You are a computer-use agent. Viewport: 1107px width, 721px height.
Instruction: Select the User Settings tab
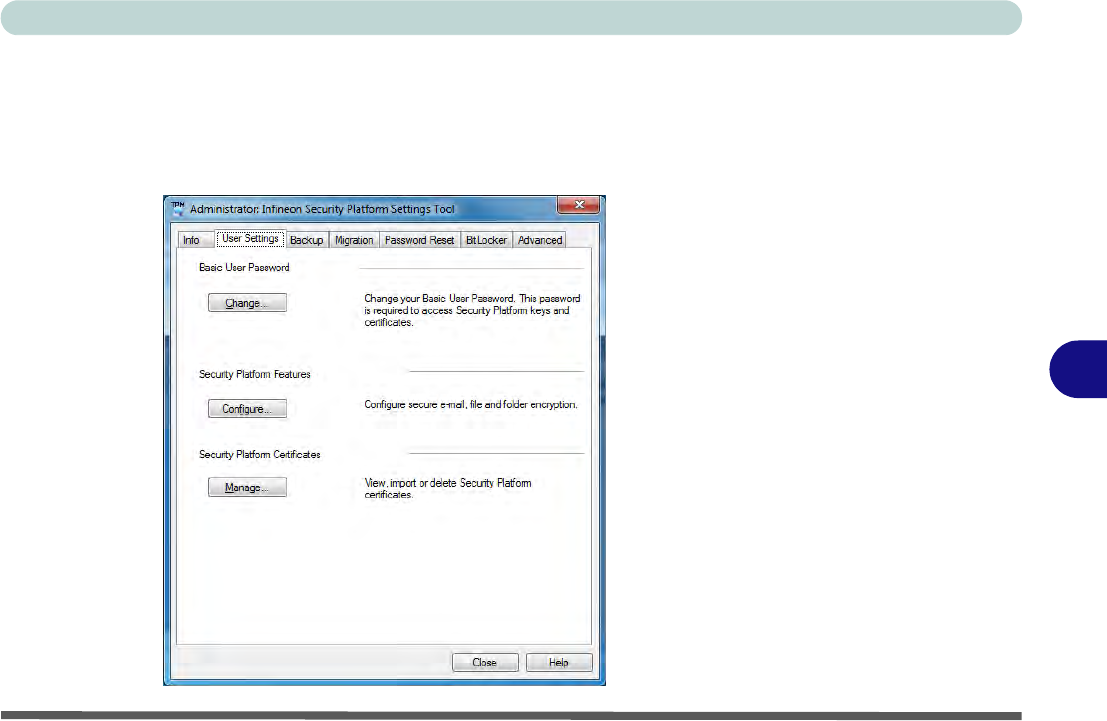pos(251,239)
